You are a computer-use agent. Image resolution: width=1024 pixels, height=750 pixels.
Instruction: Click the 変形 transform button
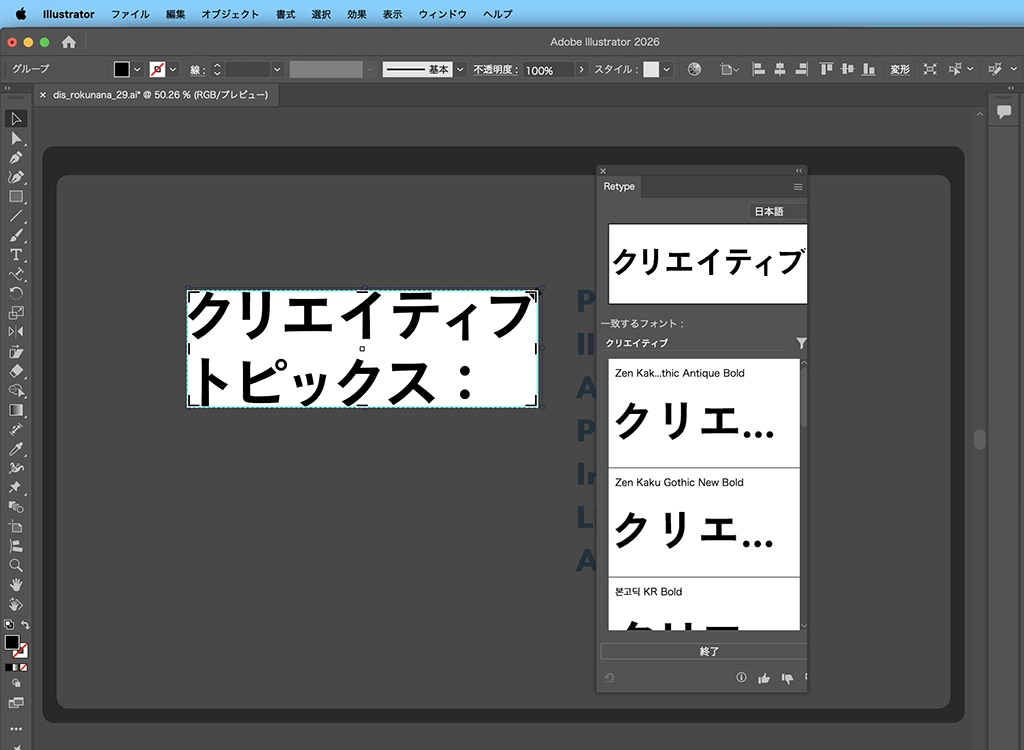tap(900, 70)
